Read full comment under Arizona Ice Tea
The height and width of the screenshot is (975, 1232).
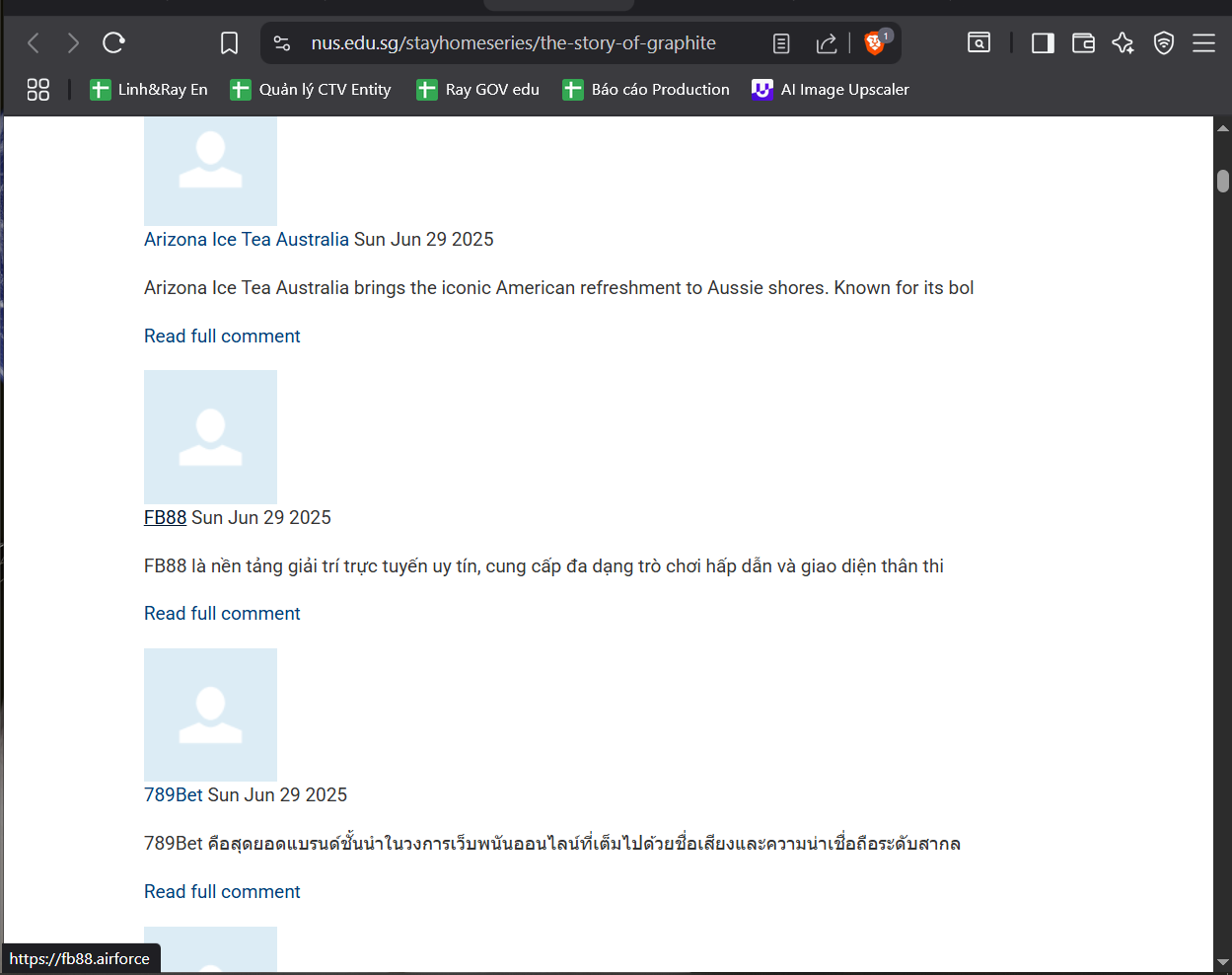[x=222, y=337]
